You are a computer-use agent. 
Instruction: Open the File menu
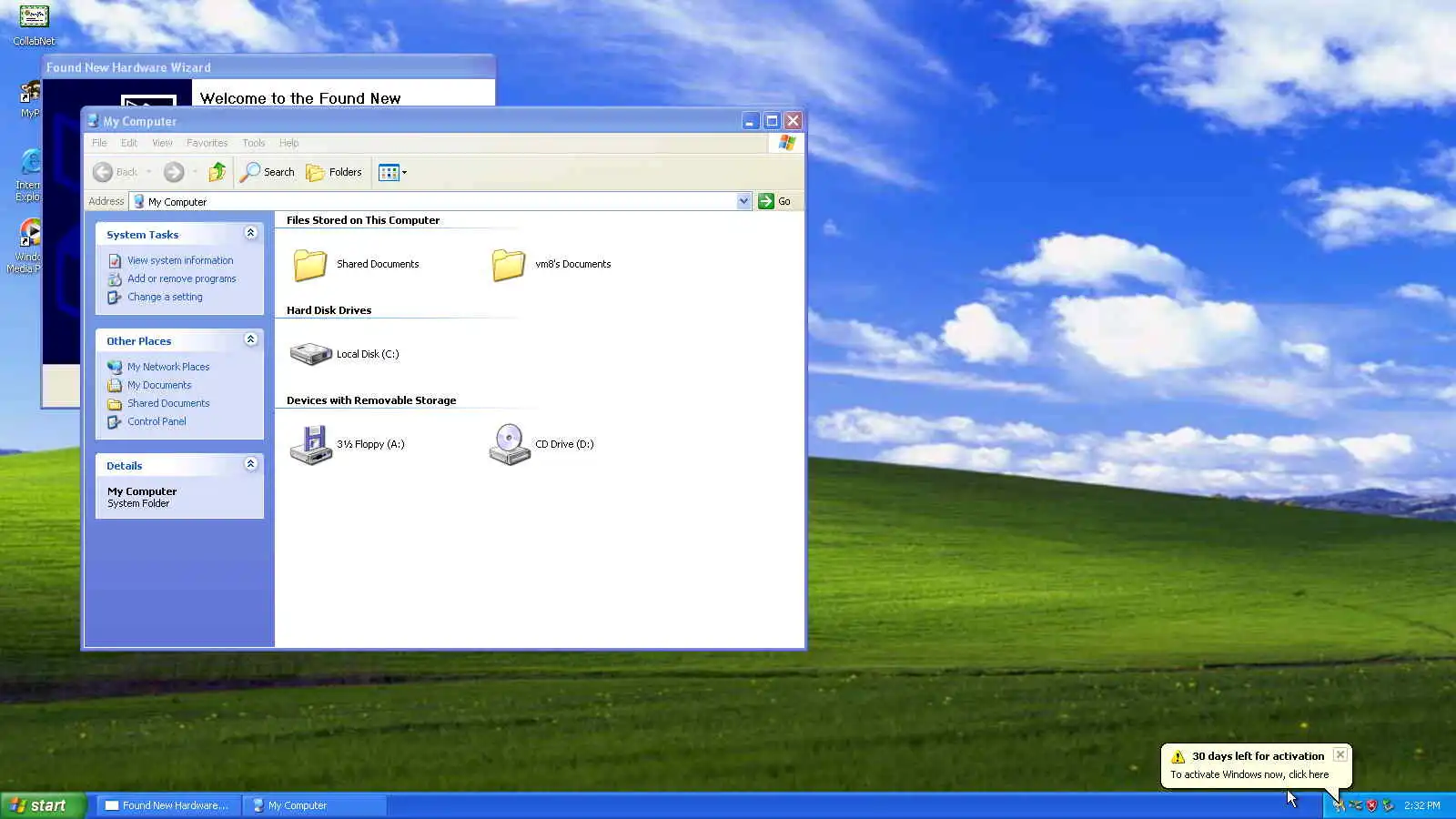point(99,143)
